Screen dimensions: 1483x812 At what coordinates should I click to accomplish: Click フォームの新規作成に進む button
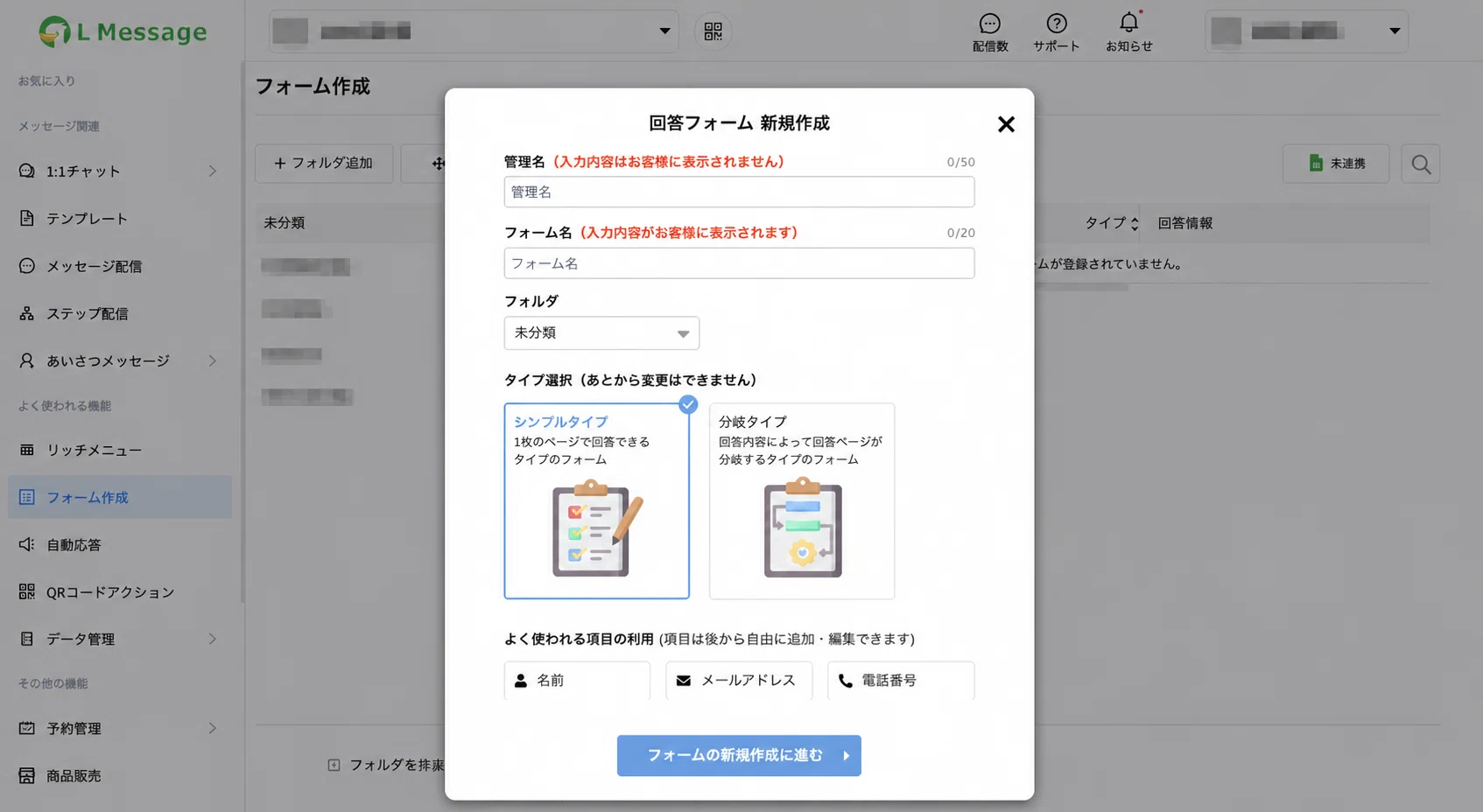click(739, 755)
